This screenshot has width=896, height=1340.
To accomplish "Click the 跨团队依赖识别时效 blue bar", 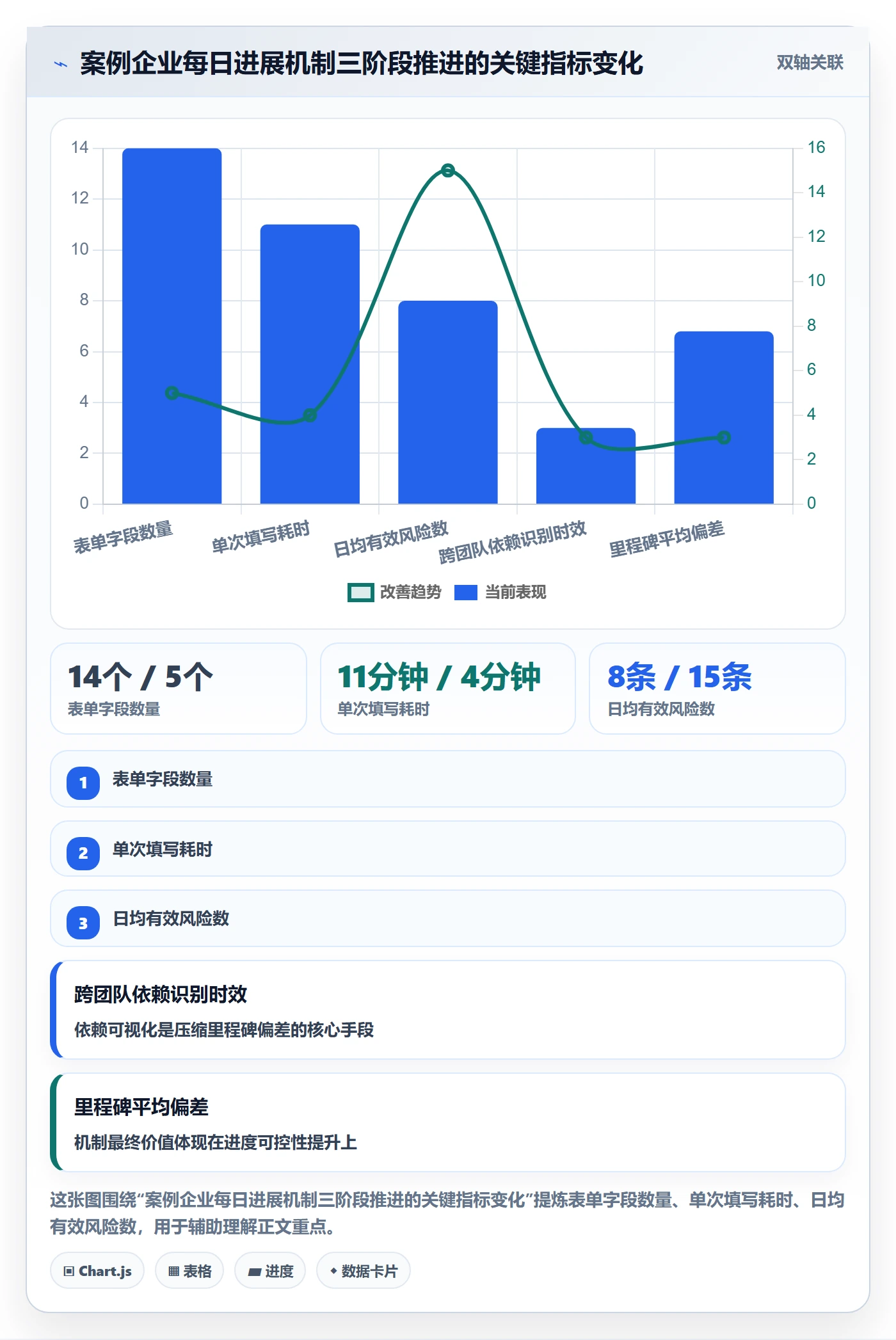I will 586,466.
